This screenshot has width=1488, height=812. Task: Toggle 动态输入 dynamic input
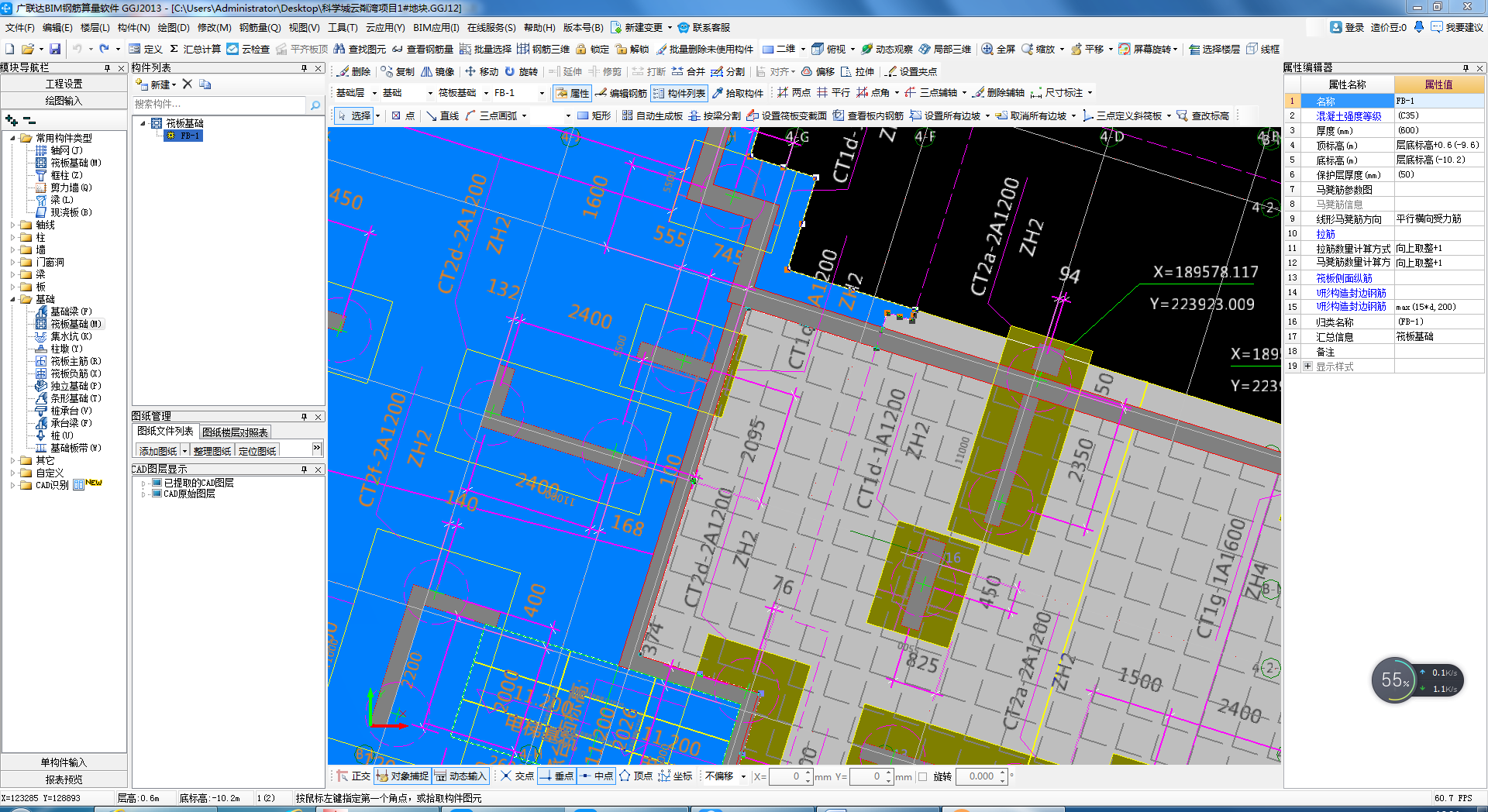tap(460, 776)
